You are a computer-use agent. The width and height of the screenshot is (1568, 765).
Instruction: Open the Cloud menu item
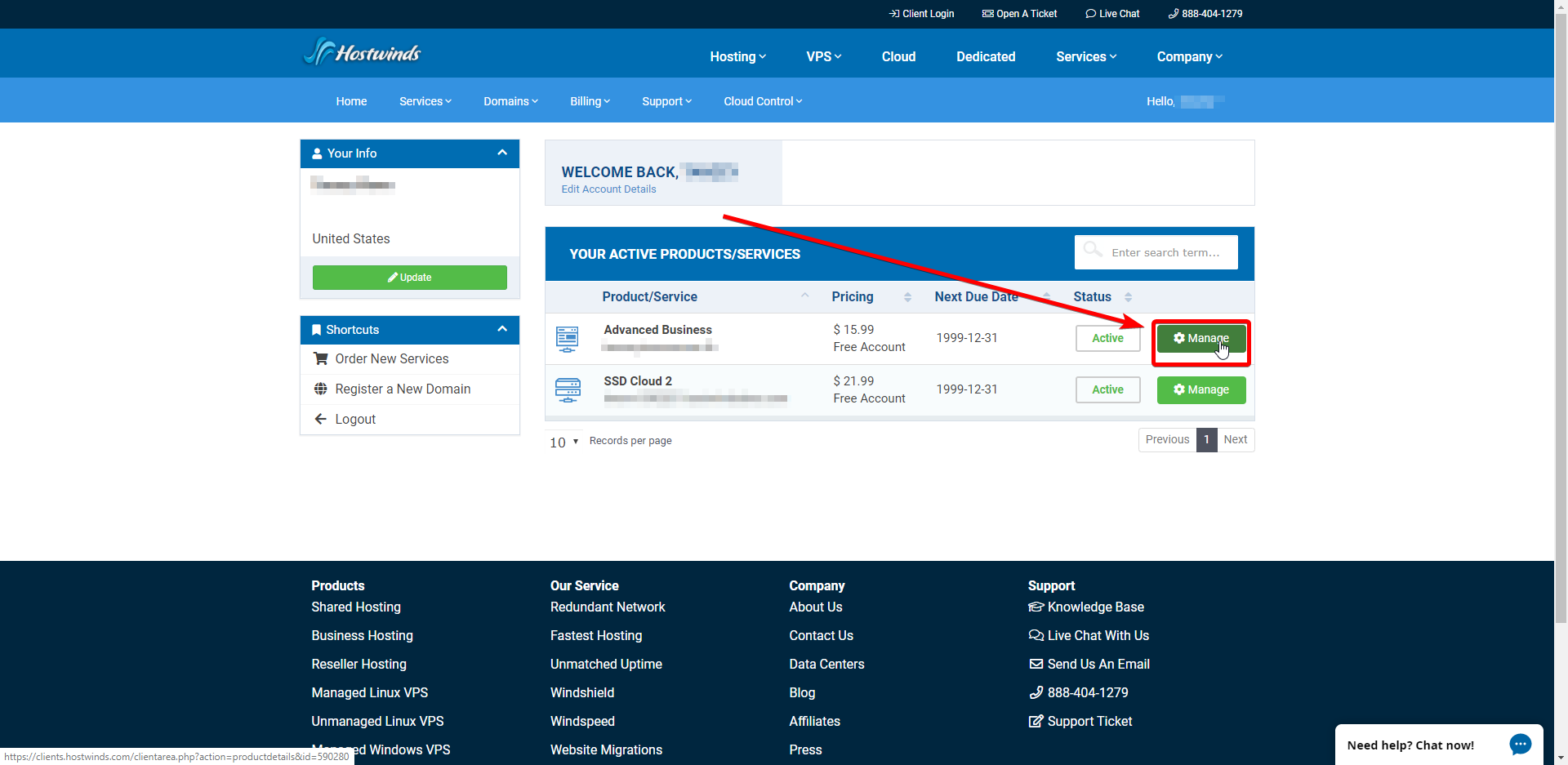898,56
